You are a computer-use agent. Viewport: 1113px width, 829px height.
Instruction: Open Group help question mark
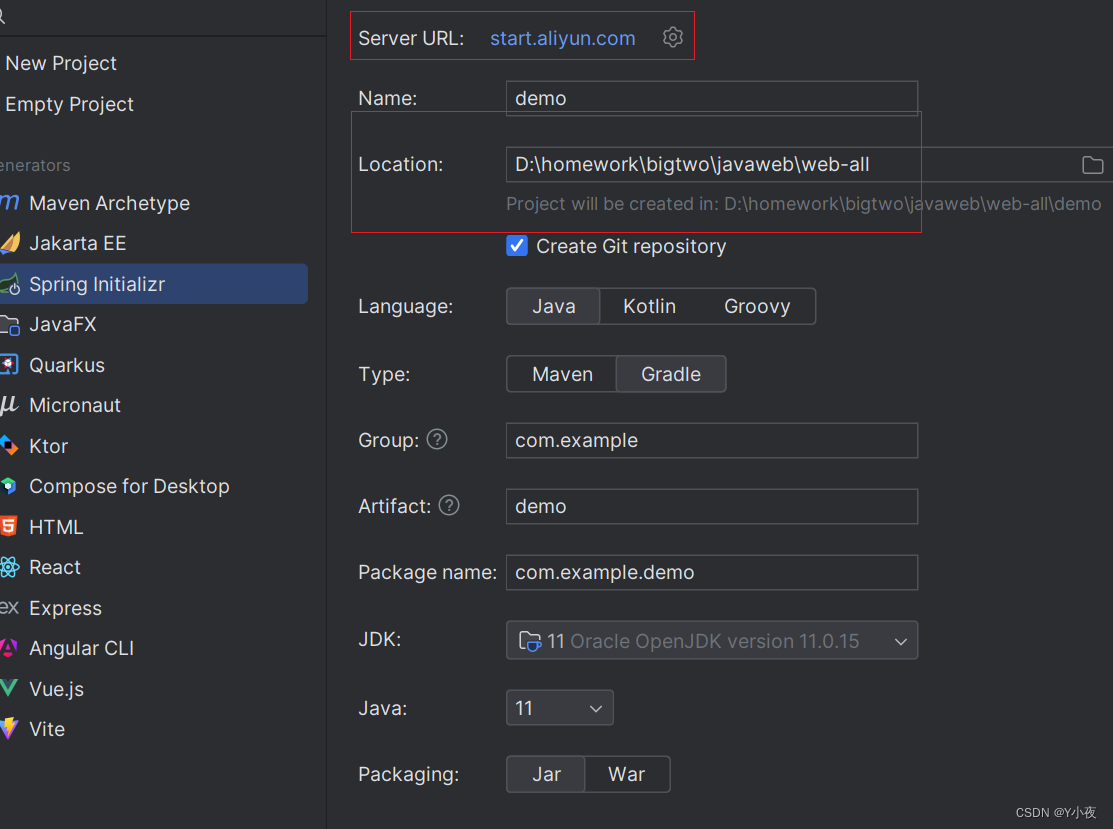click(x=437, y=439)
